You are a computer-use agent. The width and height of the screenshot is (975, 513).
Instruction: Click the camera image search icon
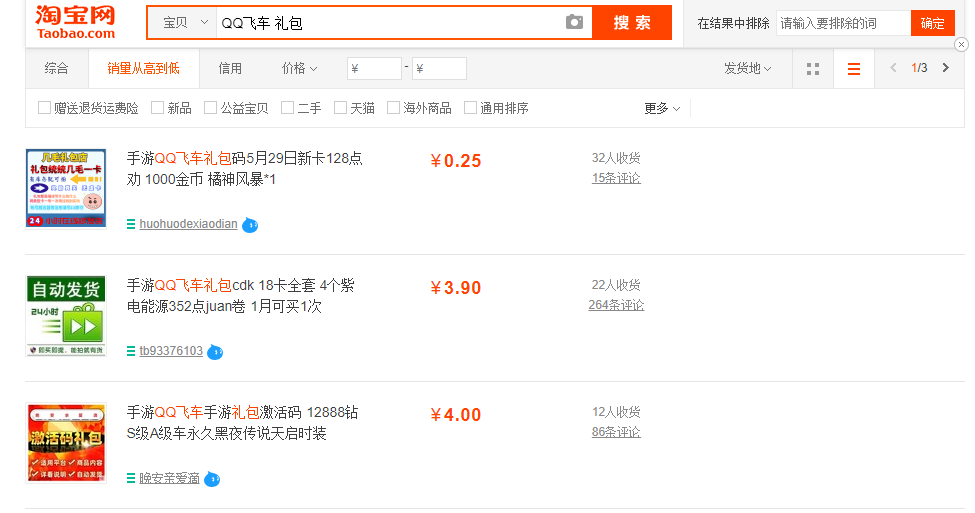(574, 22)
